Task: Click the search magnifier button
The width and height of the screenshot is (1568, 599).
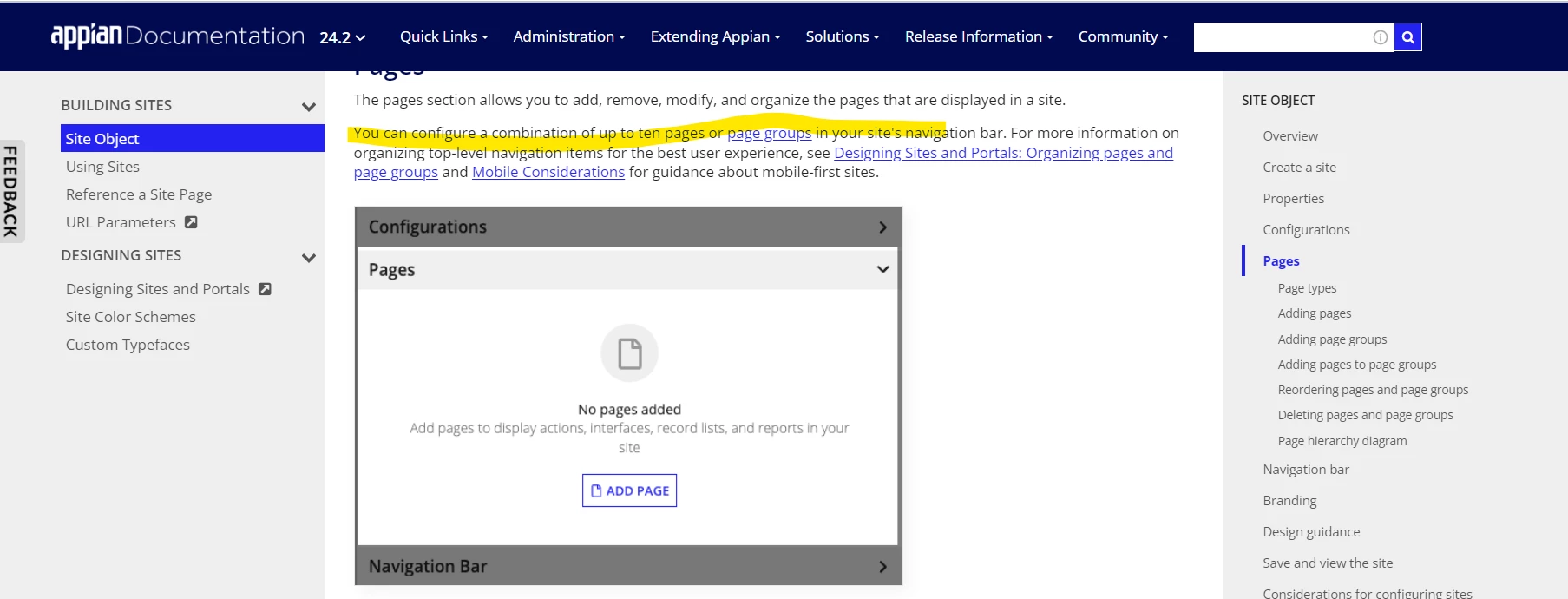Action: tap(1407, 37)
